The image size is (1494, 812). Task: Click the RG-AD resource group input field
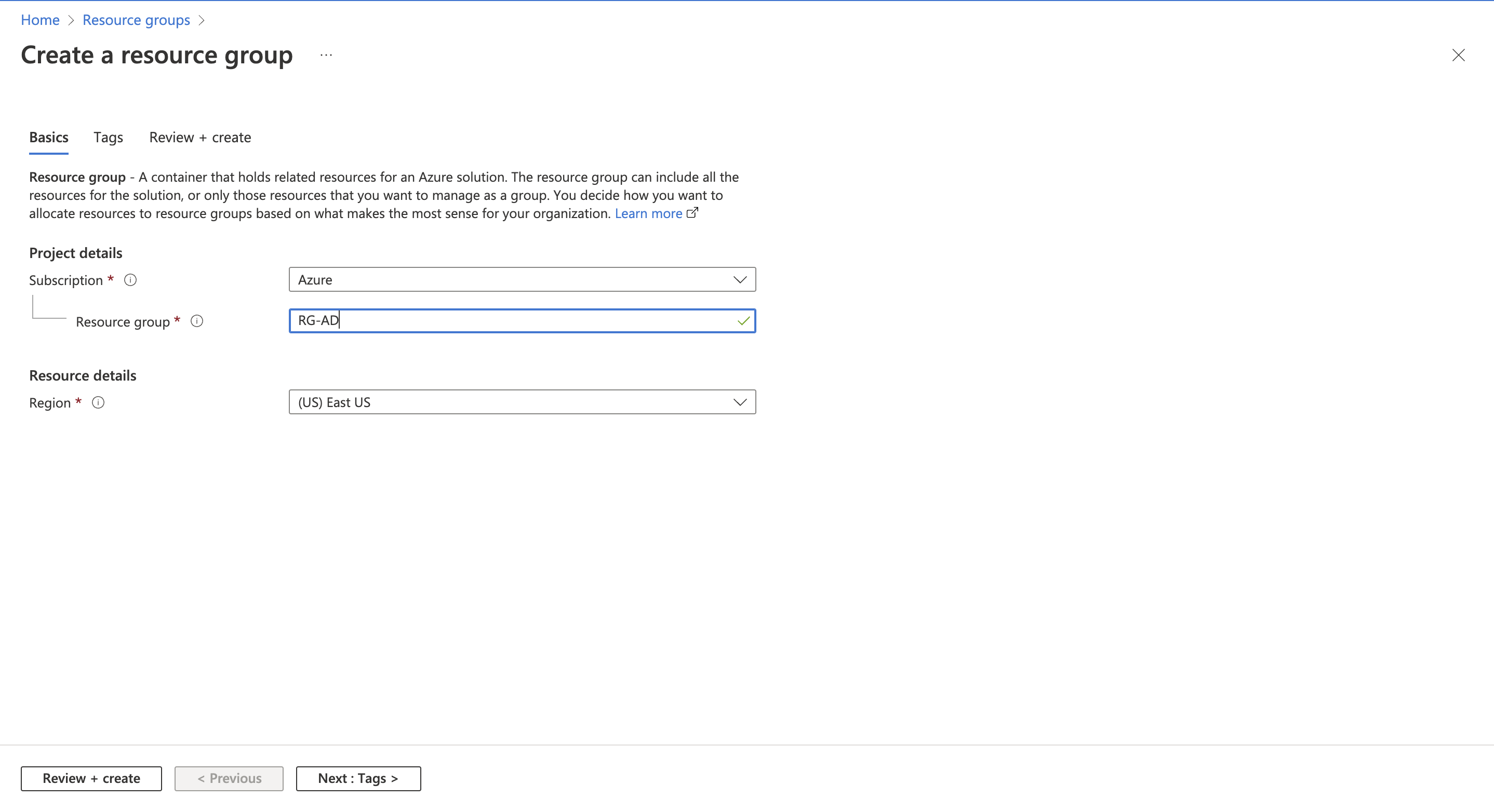pos(522,320)
